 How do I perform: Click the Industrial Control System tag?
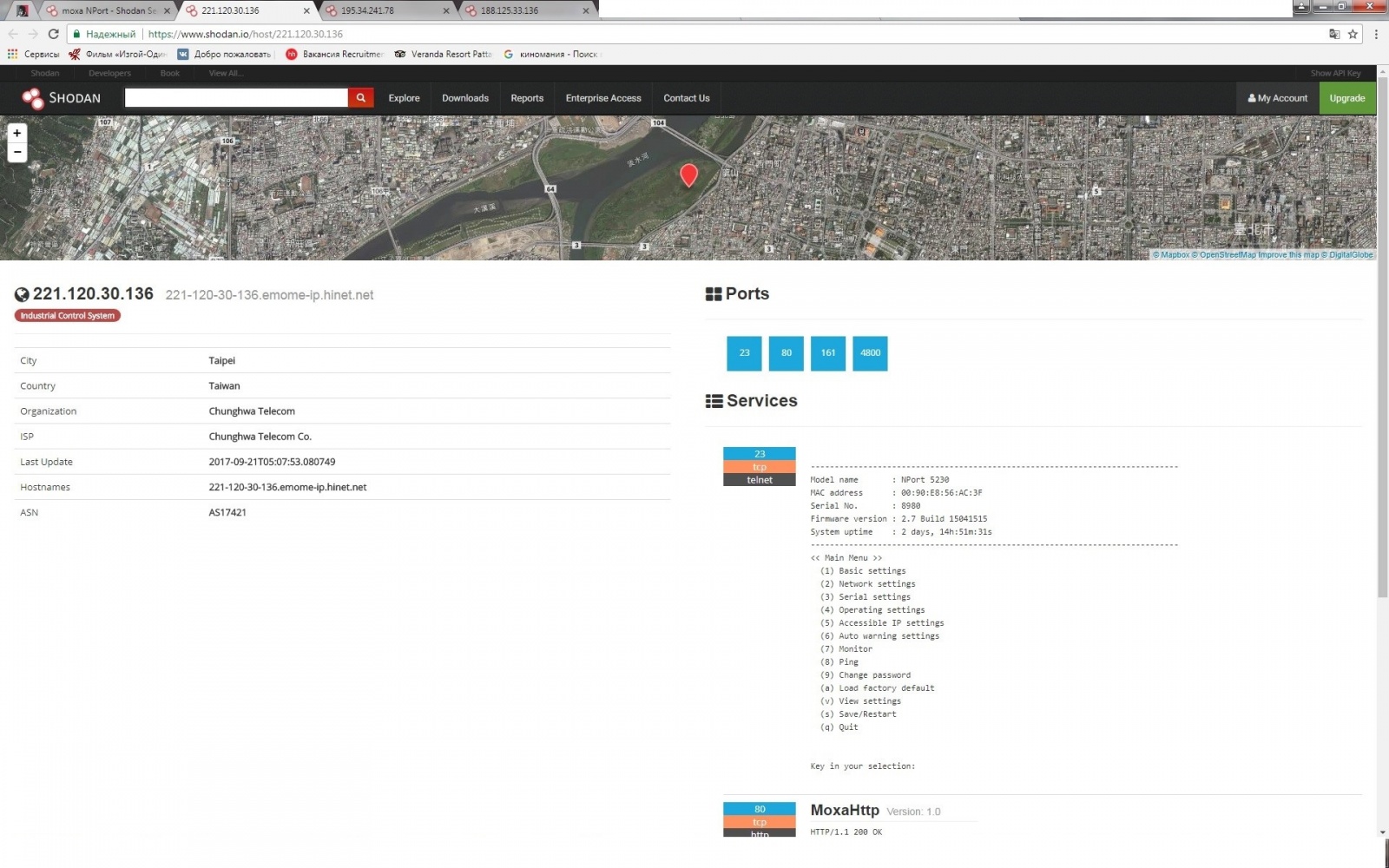(x=68, y=316)
